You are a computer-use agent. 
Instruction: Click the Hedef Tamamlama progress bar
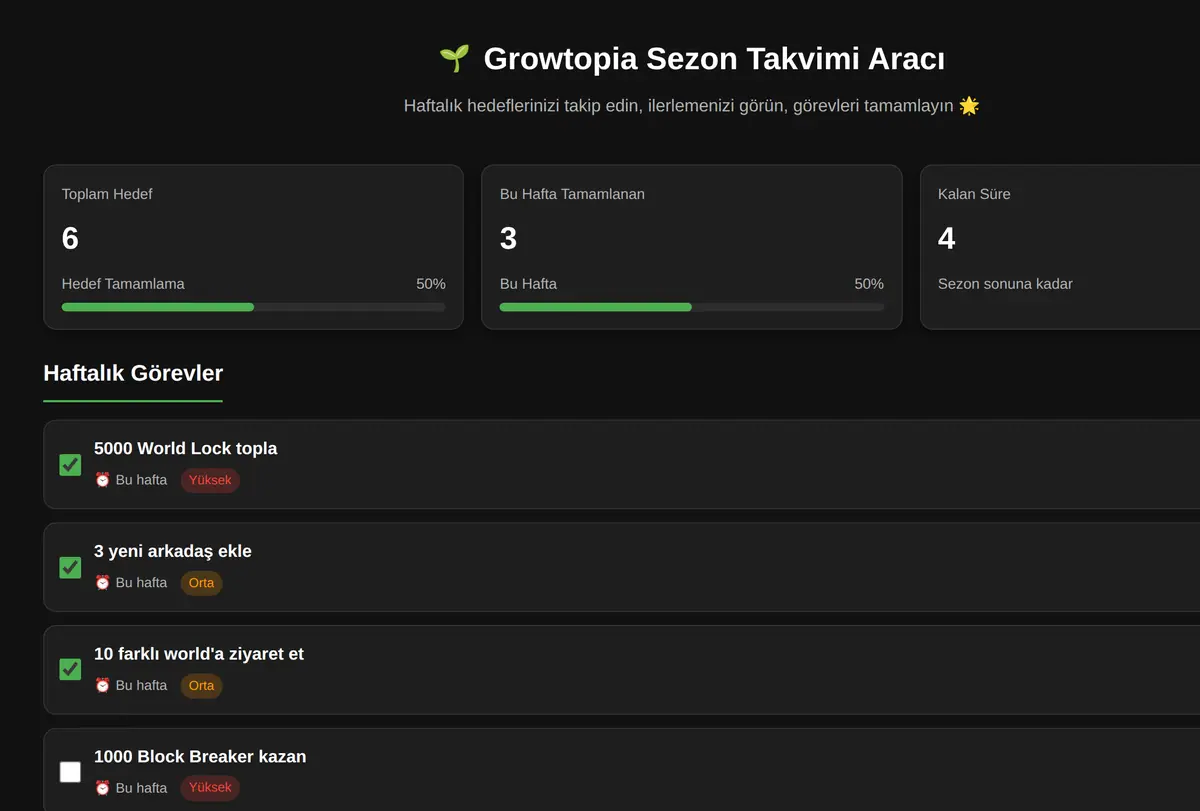[x=254, y=307]
